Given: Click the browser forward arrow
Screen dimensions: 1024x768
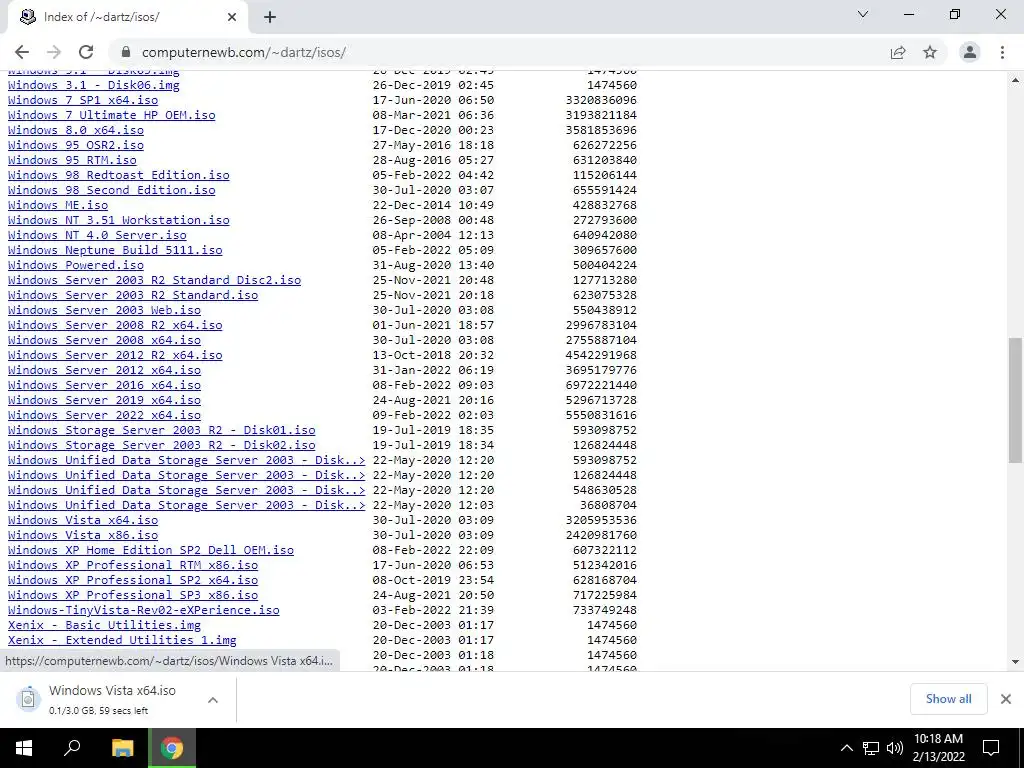Looking at the screenshot, I should (54, 52).
